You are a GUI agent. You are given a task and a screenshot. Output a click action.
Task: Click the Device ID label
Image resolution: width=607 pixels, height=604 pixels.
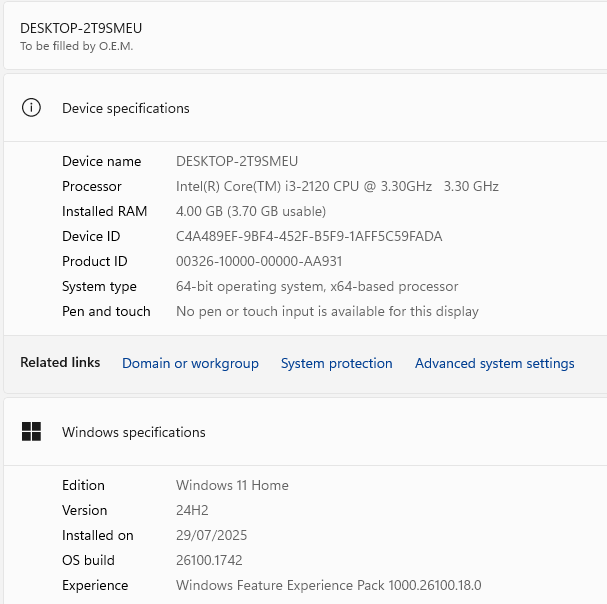click(x=91, y=236)
